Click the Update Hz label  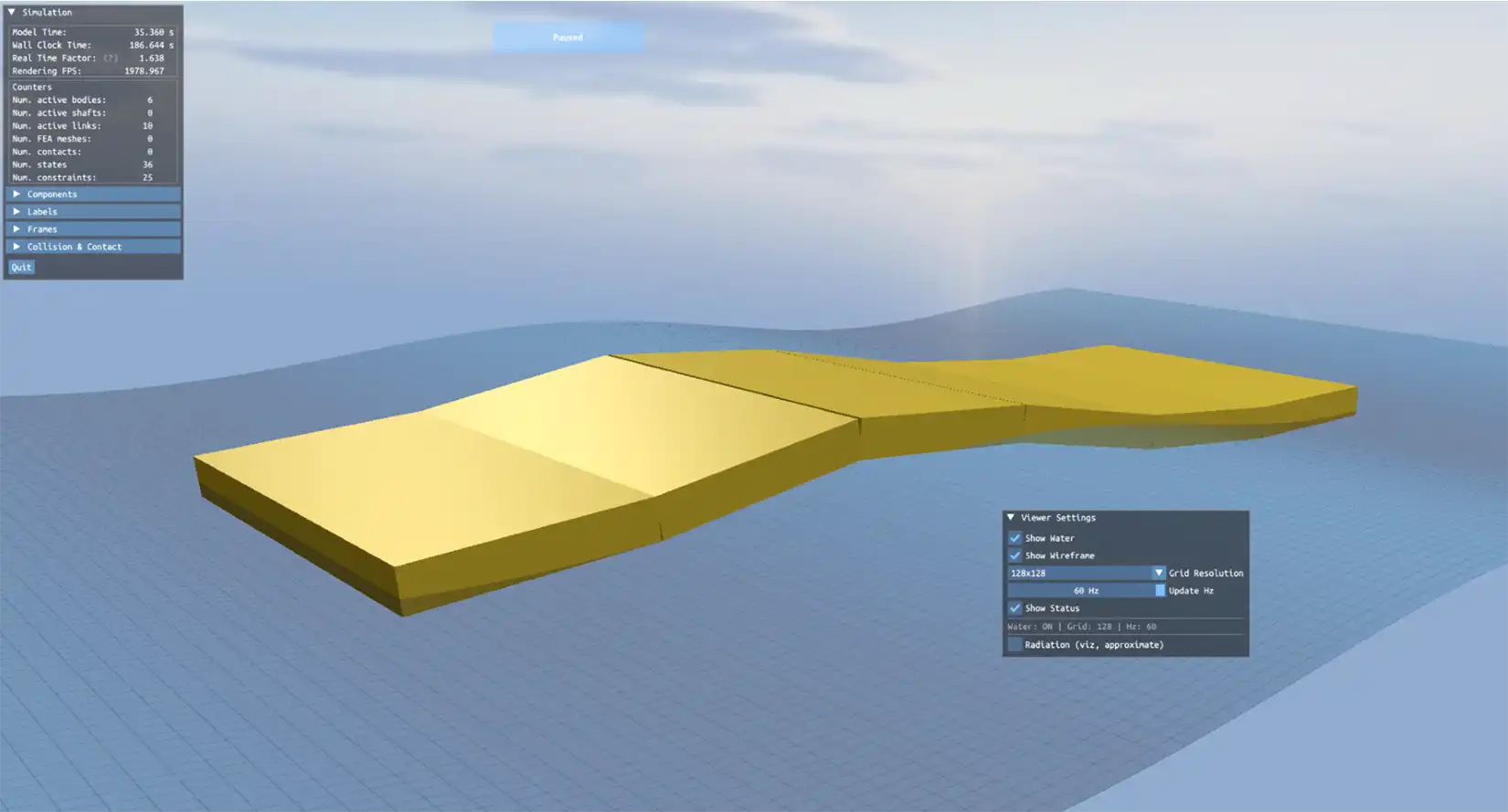(1191, 591)
